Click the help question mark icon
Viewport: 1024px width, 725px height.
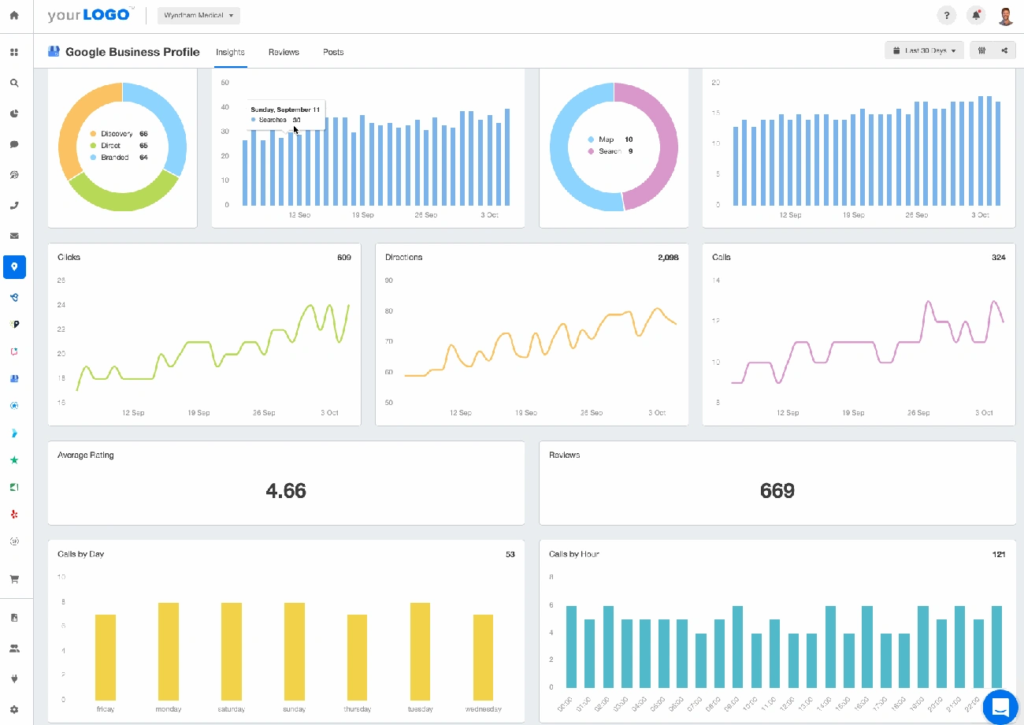[945, 16]
